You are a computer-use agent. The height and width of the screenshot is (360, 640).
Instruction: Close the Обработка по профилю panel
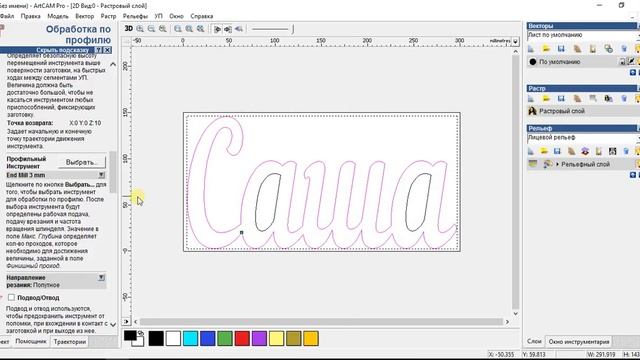[x=107, y=50]
